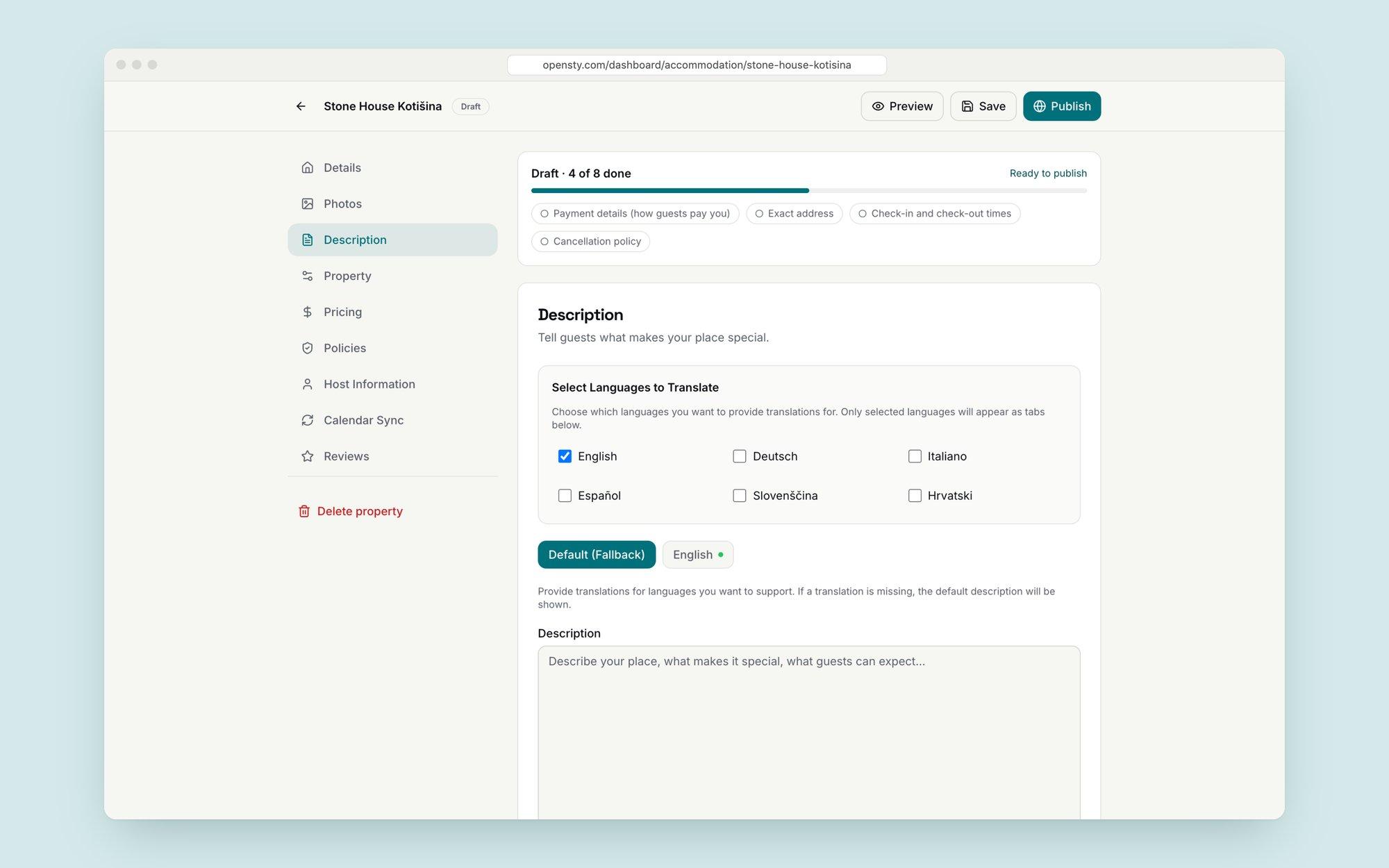Uncheck the English language checkbox

click(565, 456)
